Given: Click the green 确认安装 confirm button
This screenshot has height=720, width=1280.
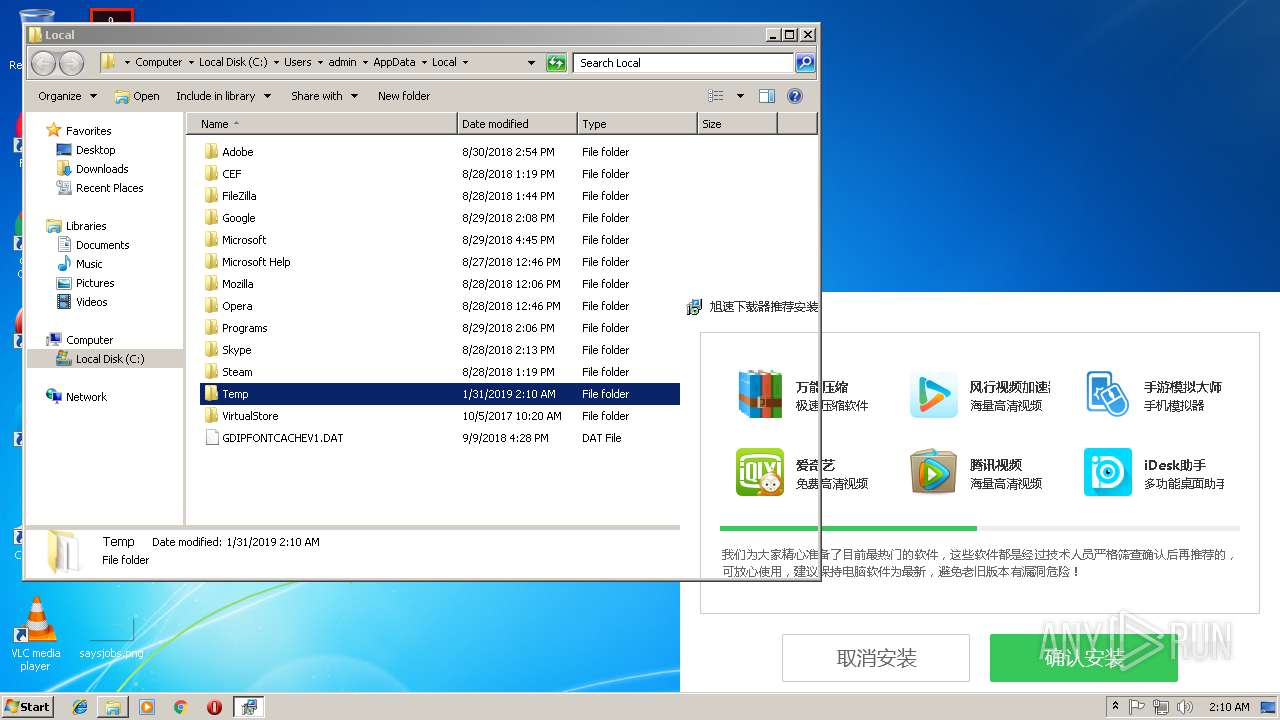Looking at the screenshot, I should (1084, 658).
